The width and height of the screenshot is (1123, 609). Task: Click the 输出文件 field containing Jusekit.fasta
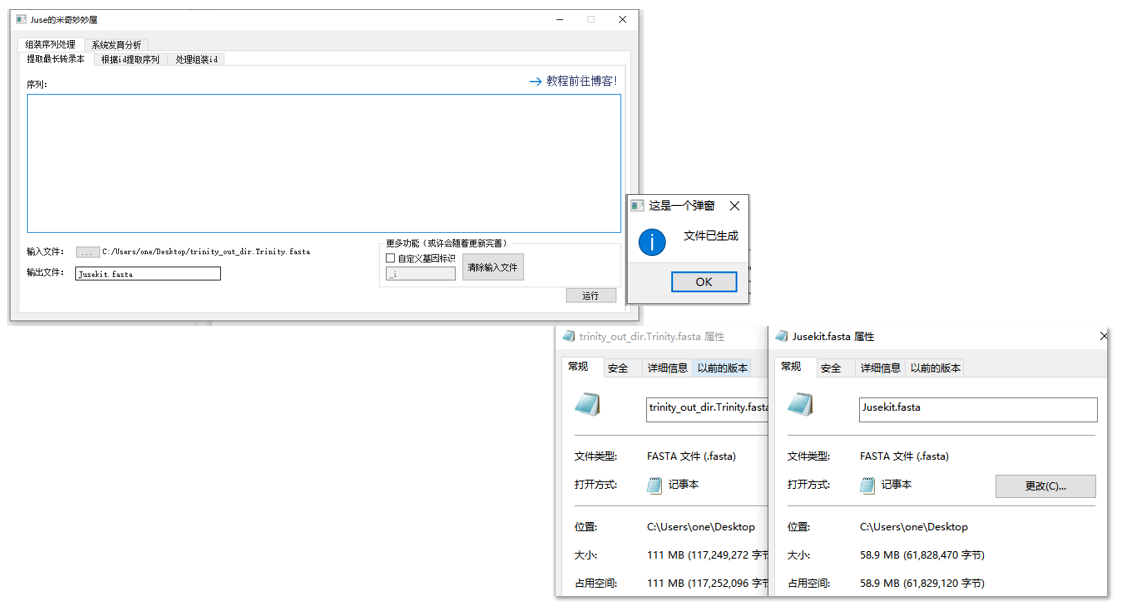point(148,273)
